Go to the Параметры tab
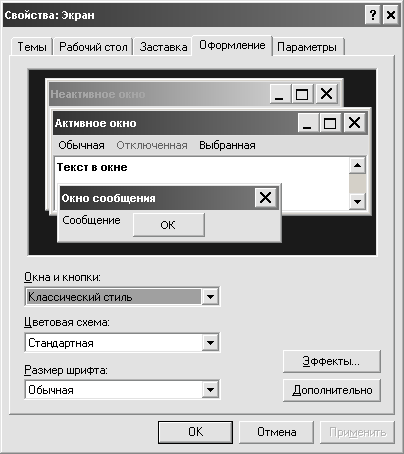This screenshot has height=454, width=404. 307,47
